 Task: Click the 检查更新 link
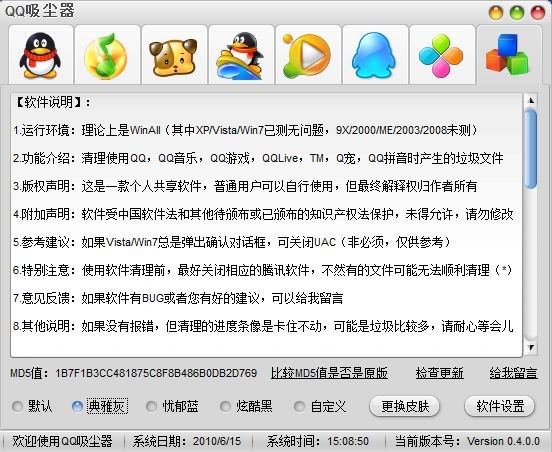pos(439,373)
